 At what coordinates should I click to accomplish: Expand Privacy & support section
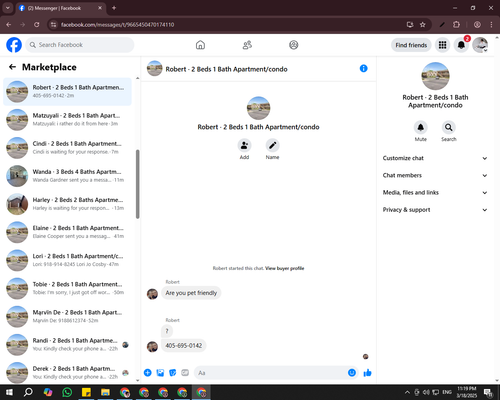435,210
